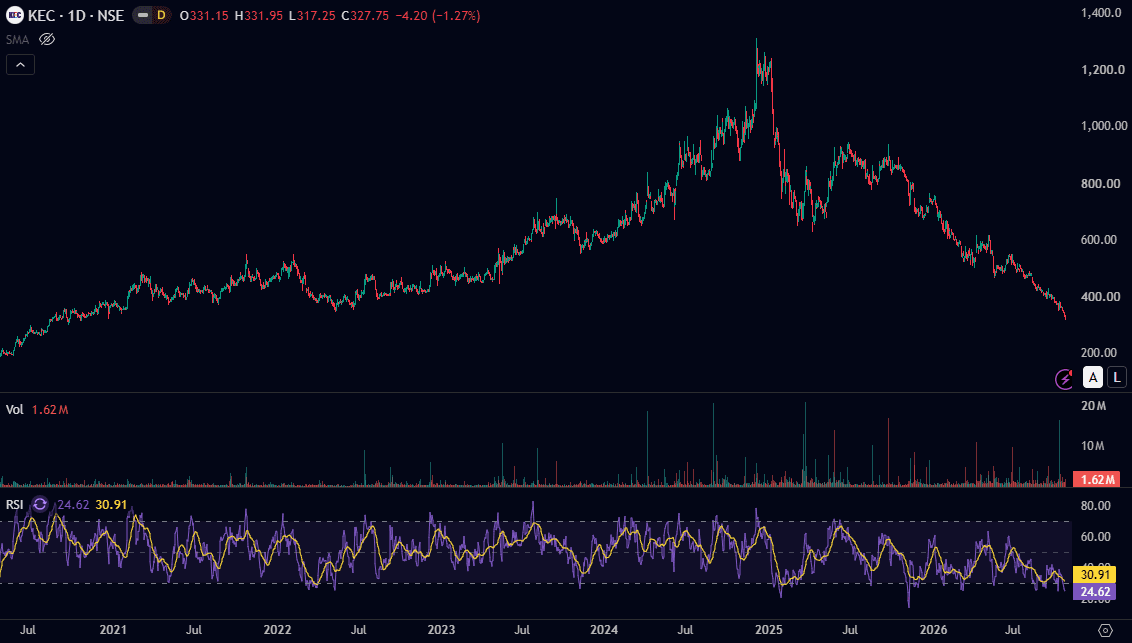The image size is (1132, 643).
Task: Click the 2024 label on the time axis
Action: [604, 630]
